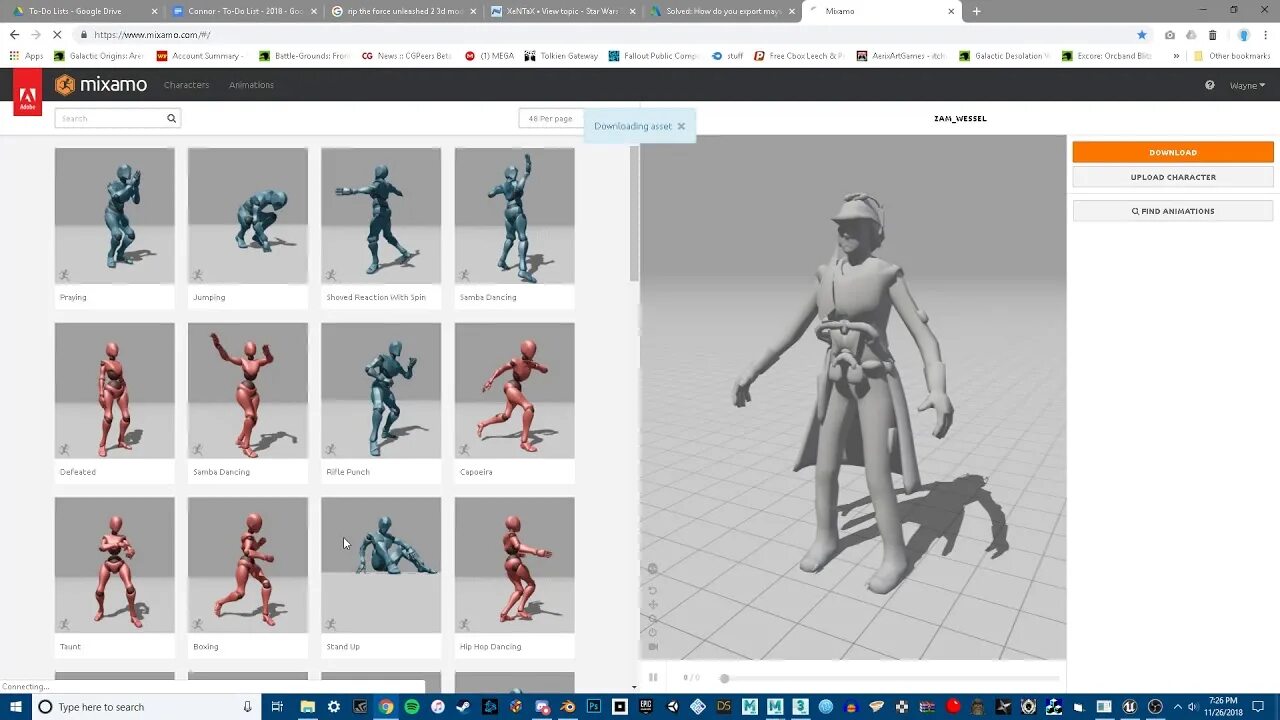Screen dimensions: 1280x720
Task: Switch to the Solved How do you export tab
Action: coord(722,11)
